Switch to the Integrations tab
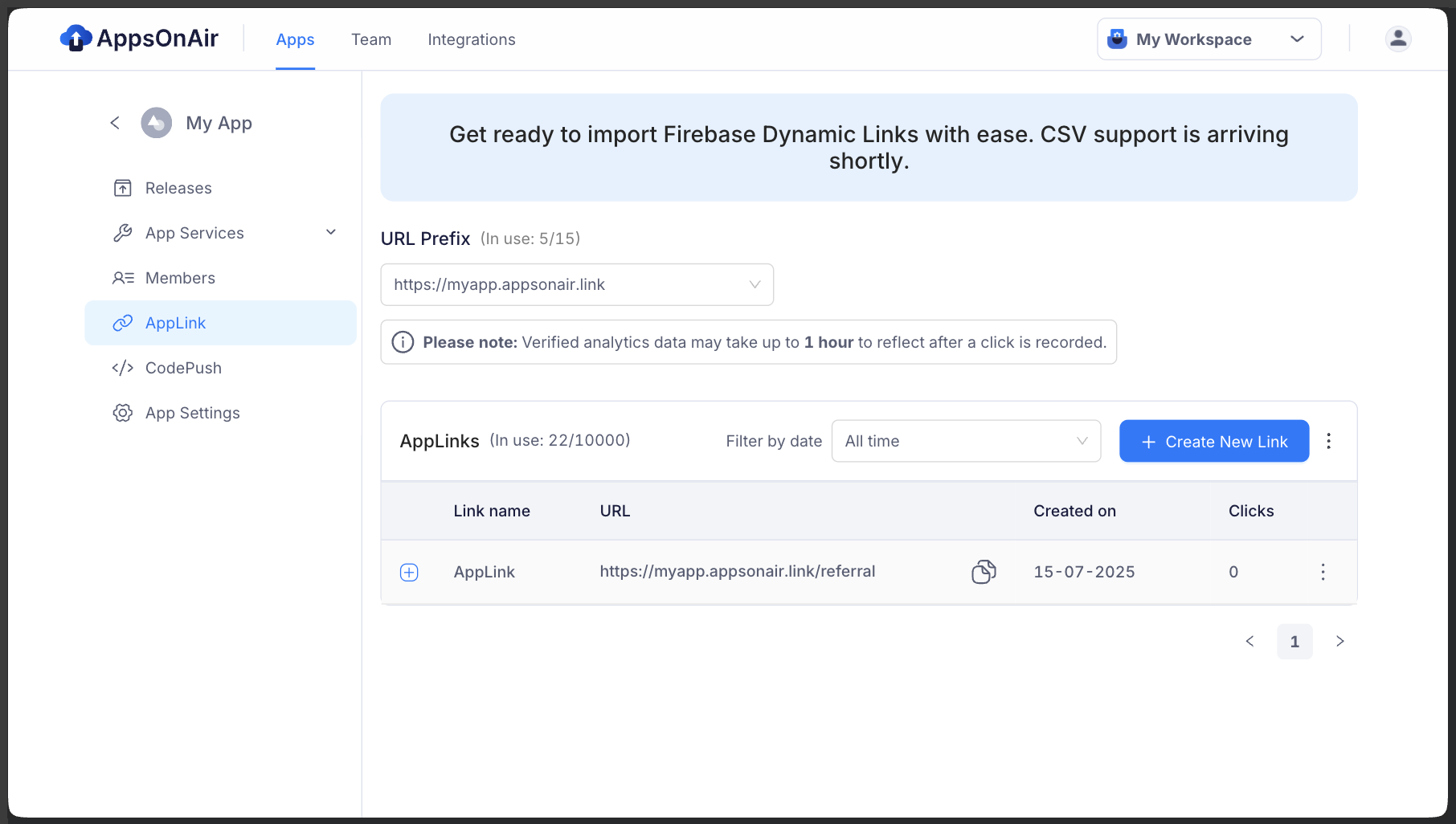The image size is (1456, 824). click(472, 39)
